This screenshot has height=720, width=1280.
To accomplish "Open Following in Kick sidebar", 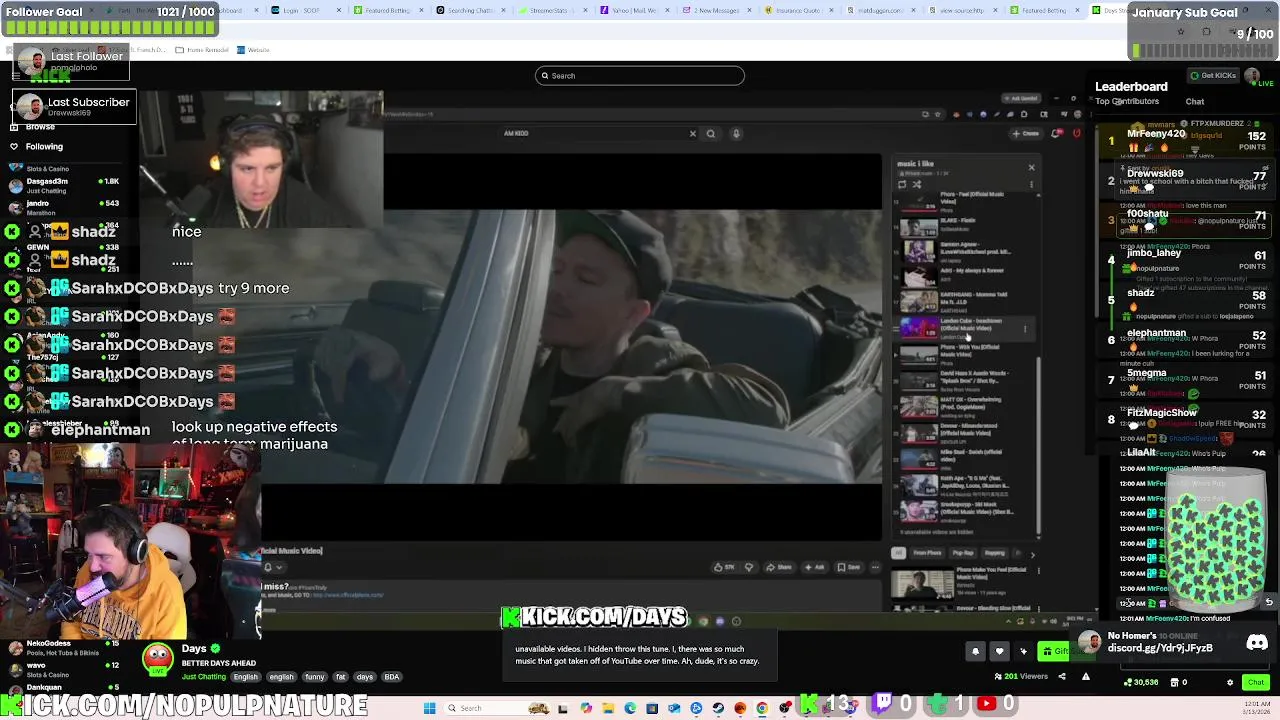I will point(44,147).
